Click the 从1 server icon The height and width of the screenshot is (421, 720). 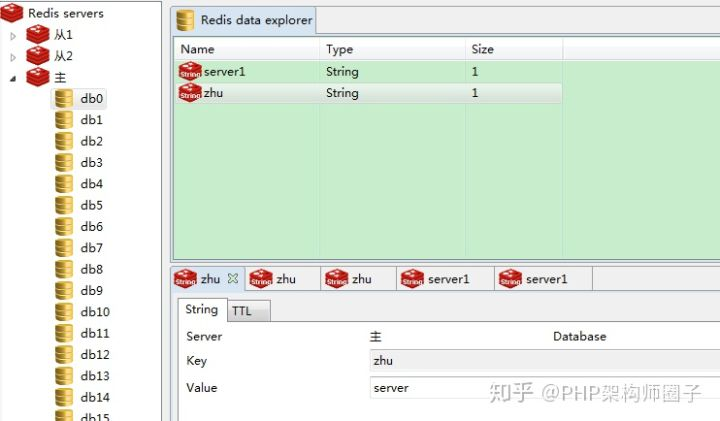38,34
